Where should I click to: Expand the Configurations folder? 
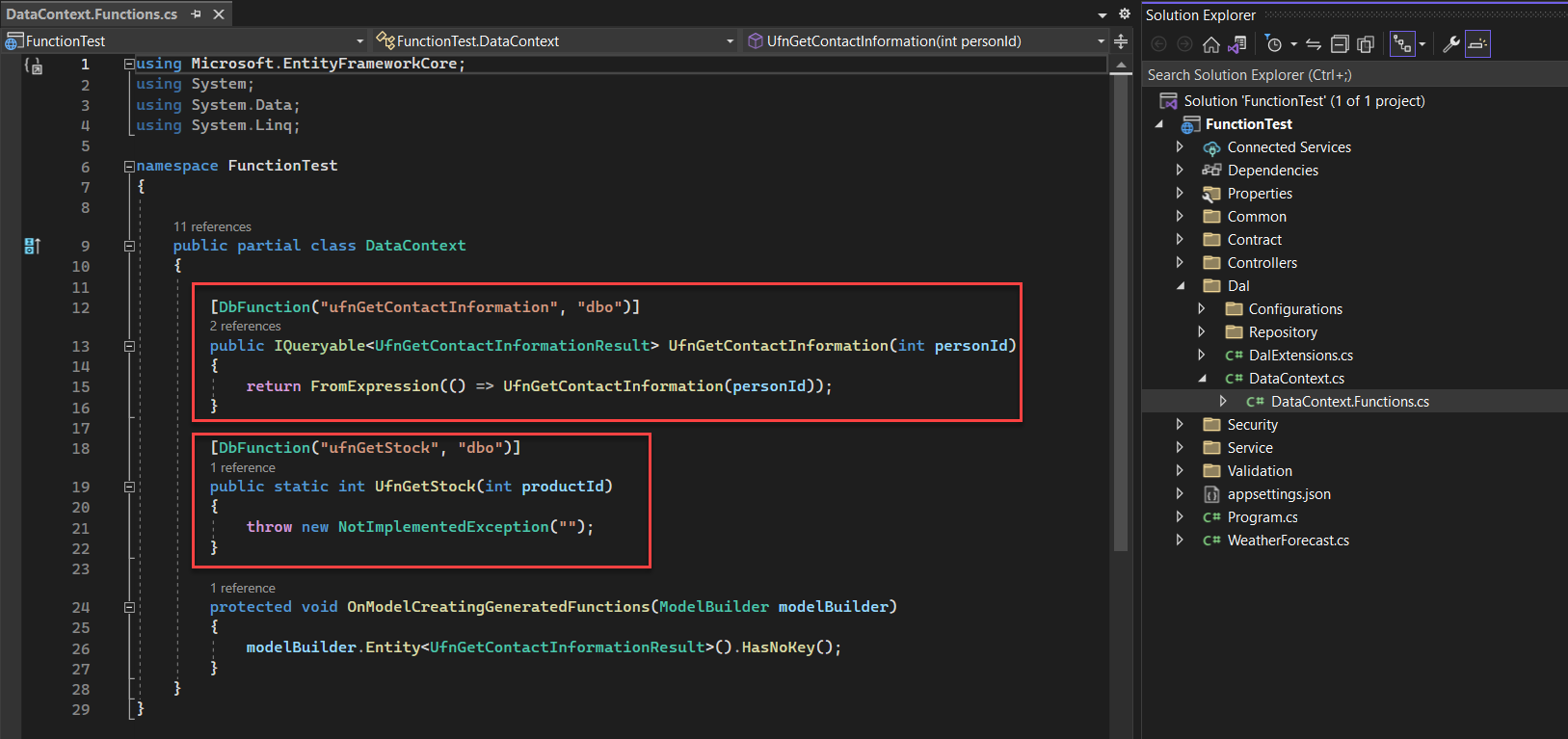(1201, 308)
